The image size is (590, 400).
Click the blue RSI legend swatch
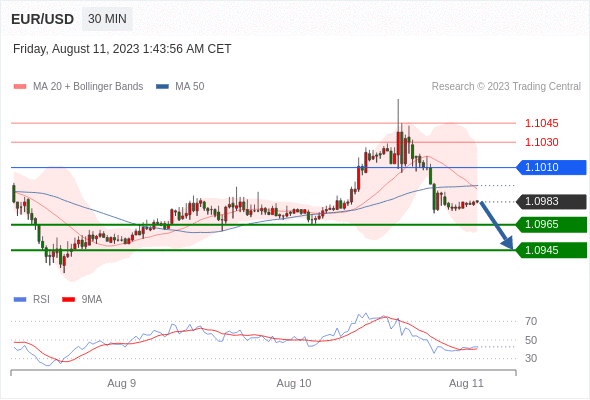click(x=20, y=300)
